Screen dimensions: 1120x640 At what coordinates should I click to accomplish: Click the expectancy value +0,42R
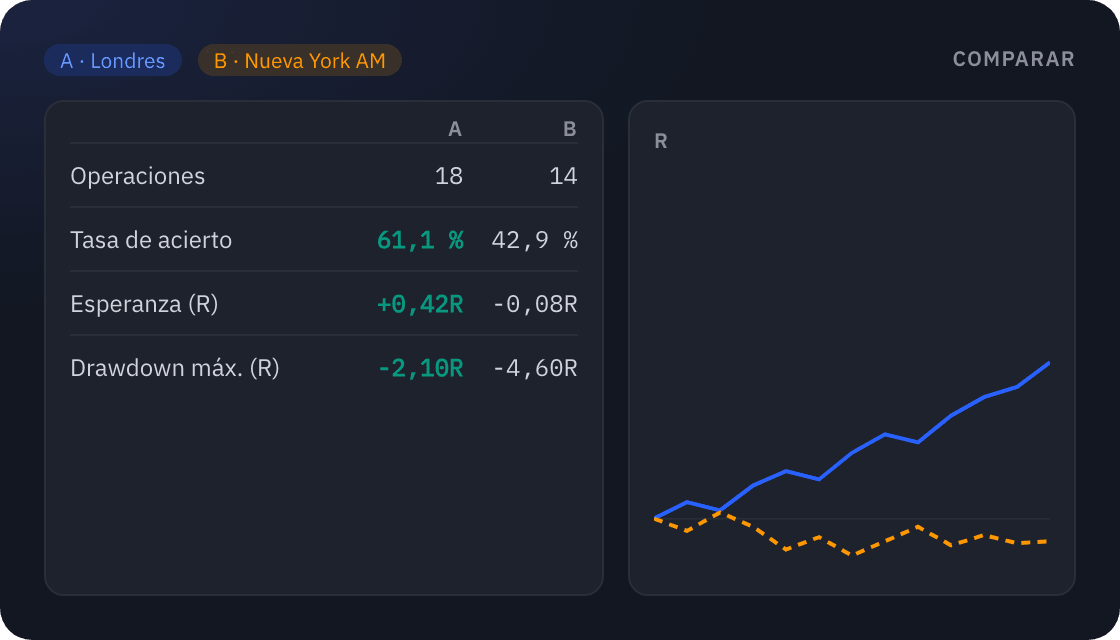point(420,304)
